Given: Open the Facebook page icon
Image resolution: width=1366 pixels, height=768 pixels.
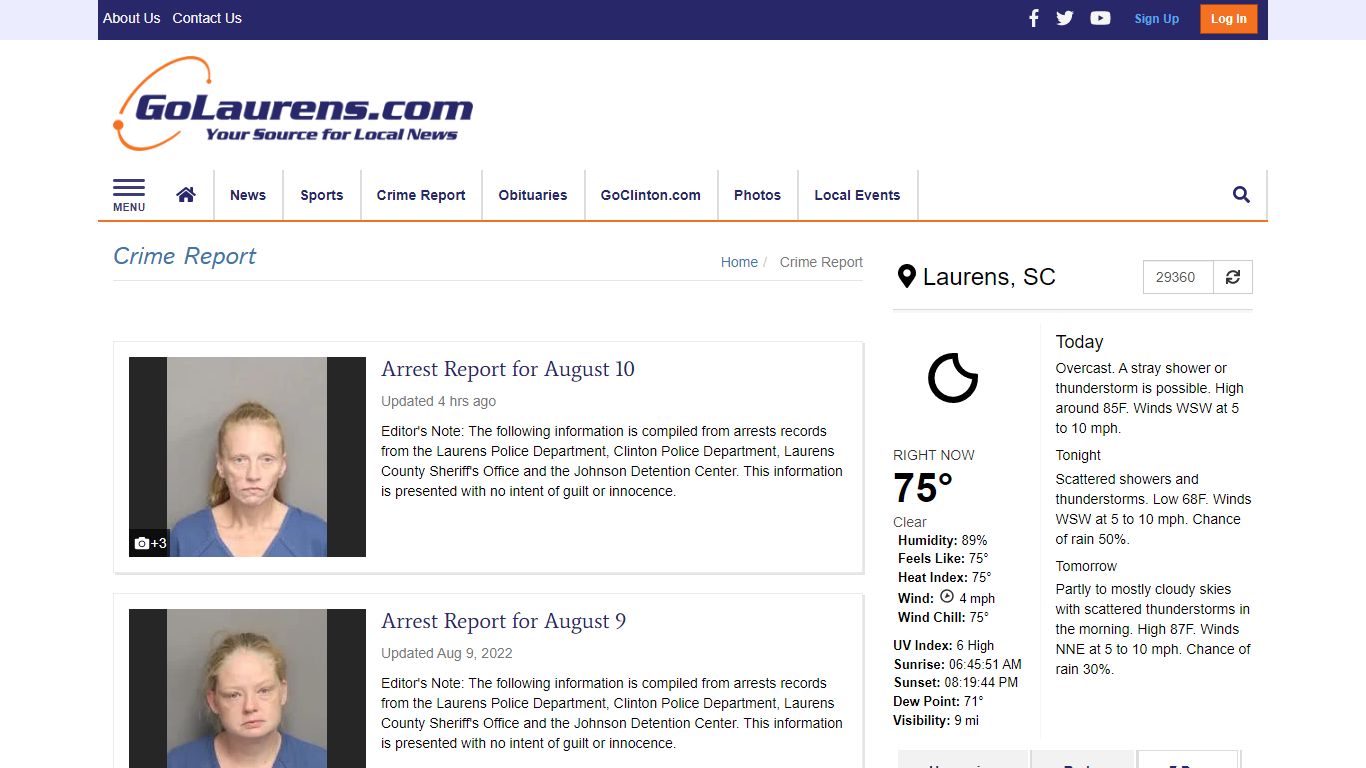Looking at the screenshot, I should pos(1034,18).
